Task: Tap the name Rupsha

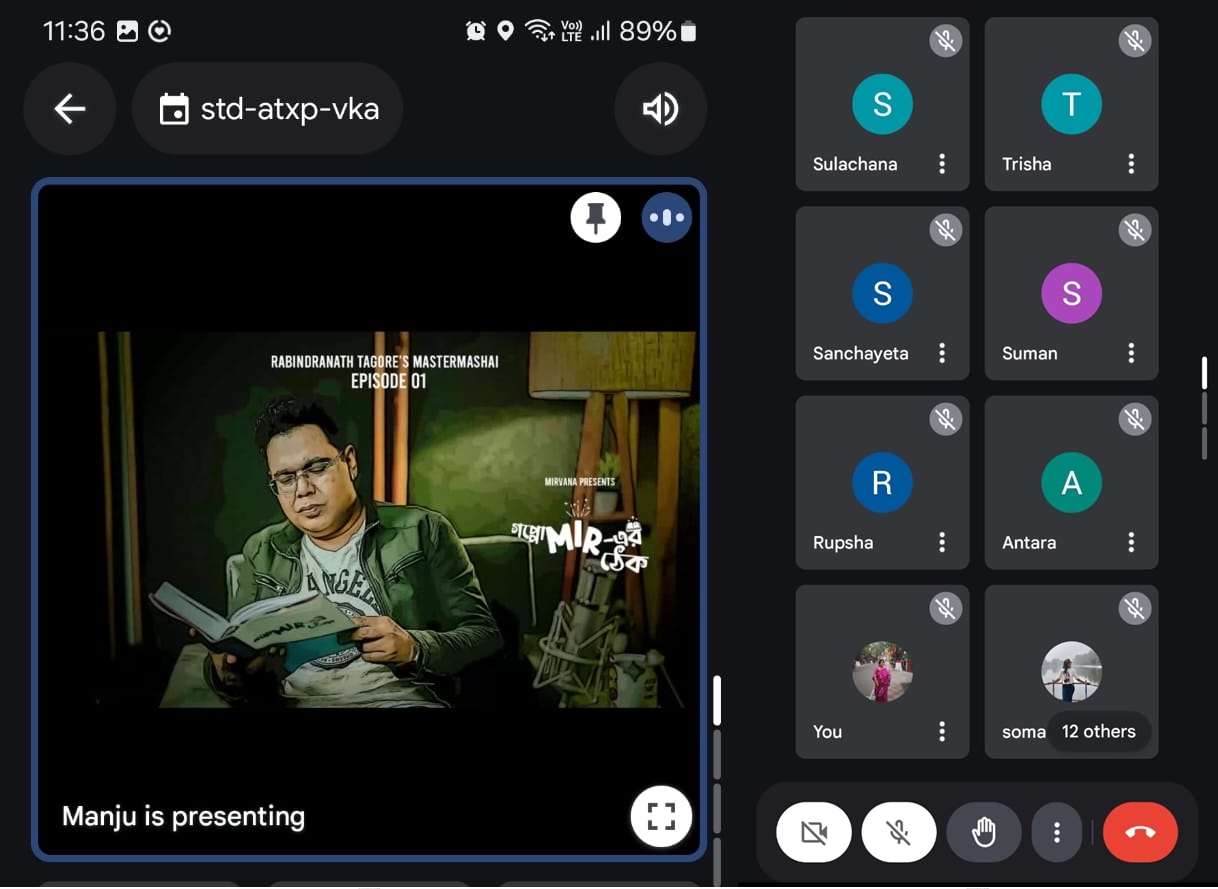Action: 843,543
